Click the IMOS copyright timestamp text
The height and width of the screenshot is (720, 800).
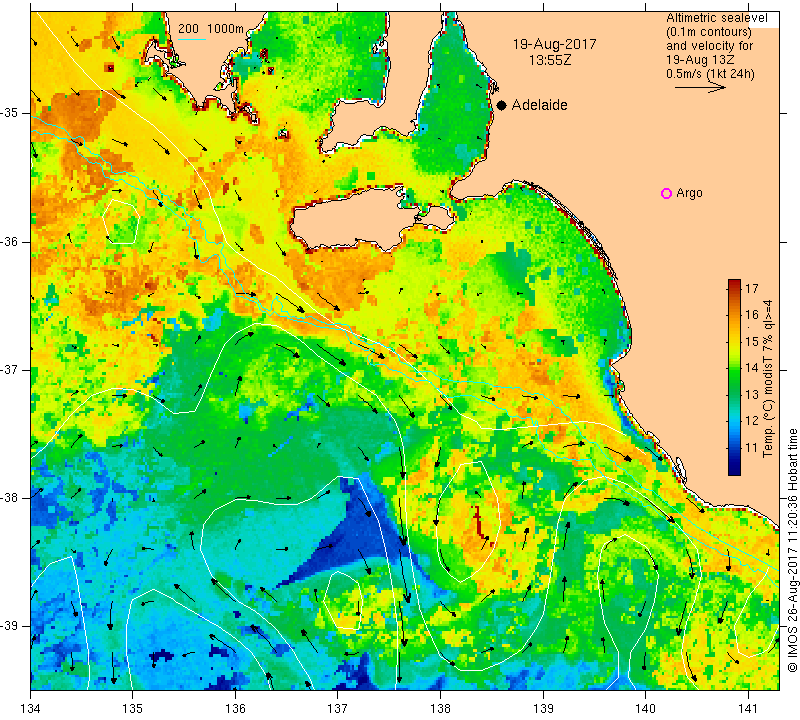point(792,550)
